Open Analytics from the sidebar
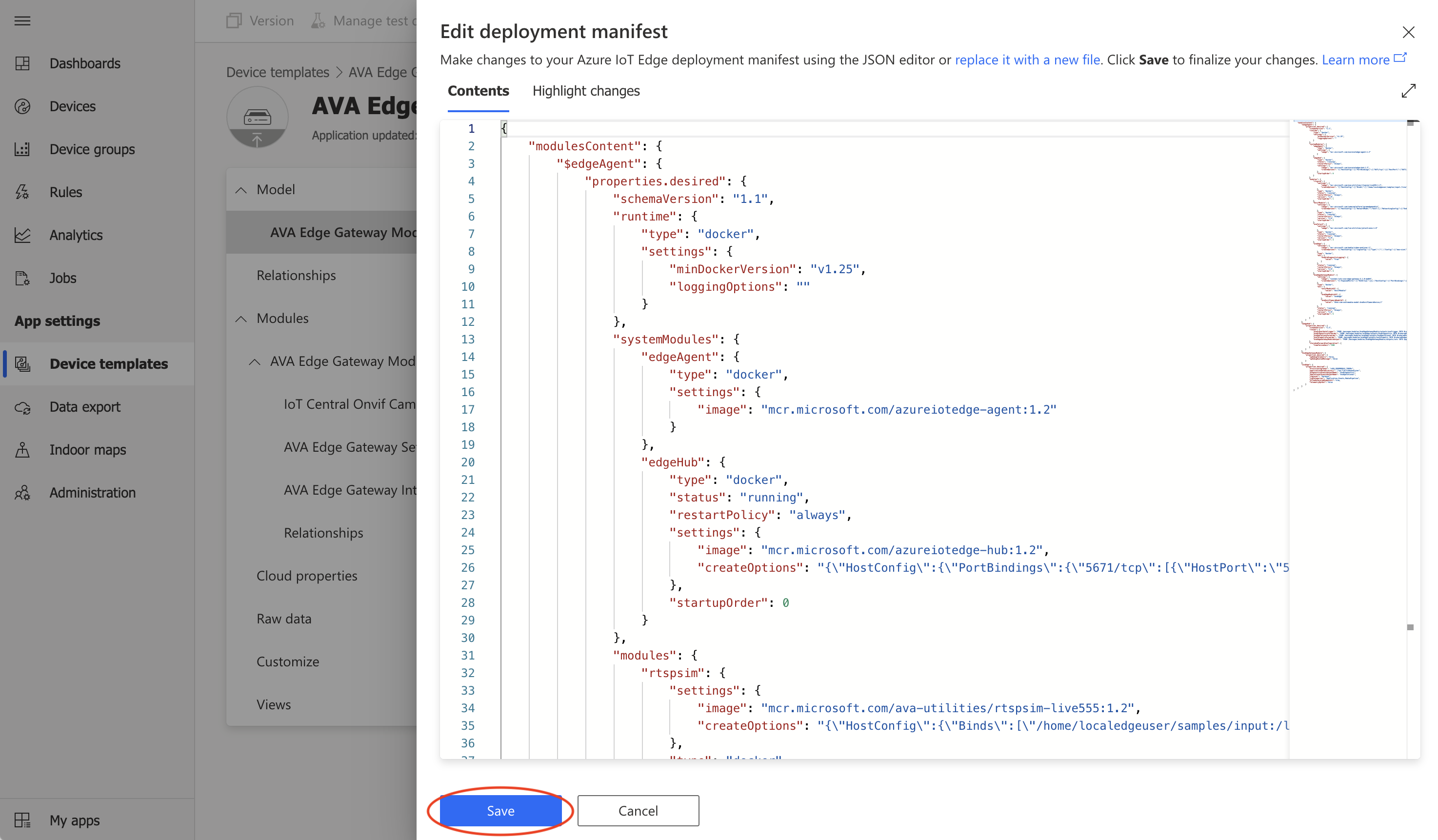 coord(97,235)
